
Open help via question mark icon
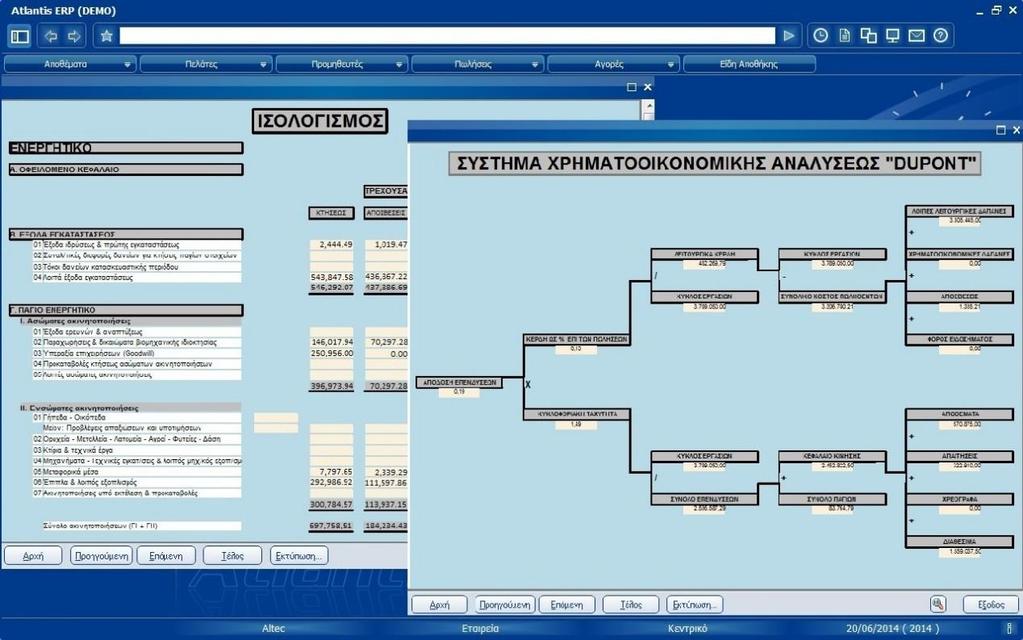(940, 36)
